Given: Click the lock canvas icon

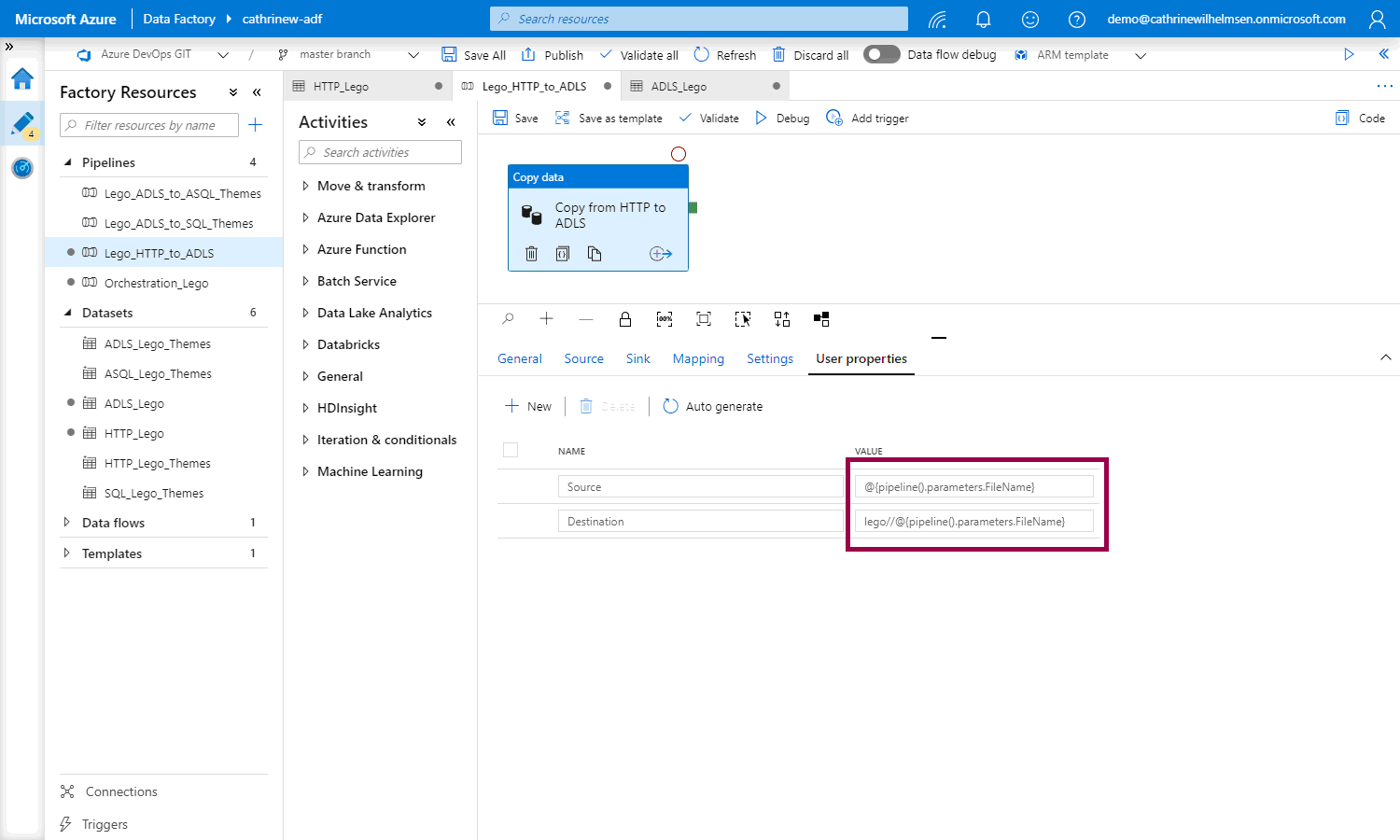Looking at the screenshot, I should point(625,319).
